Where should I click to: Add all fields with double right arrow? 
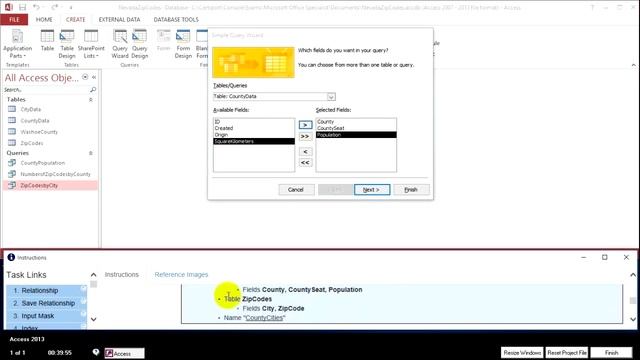pos(305,136)
